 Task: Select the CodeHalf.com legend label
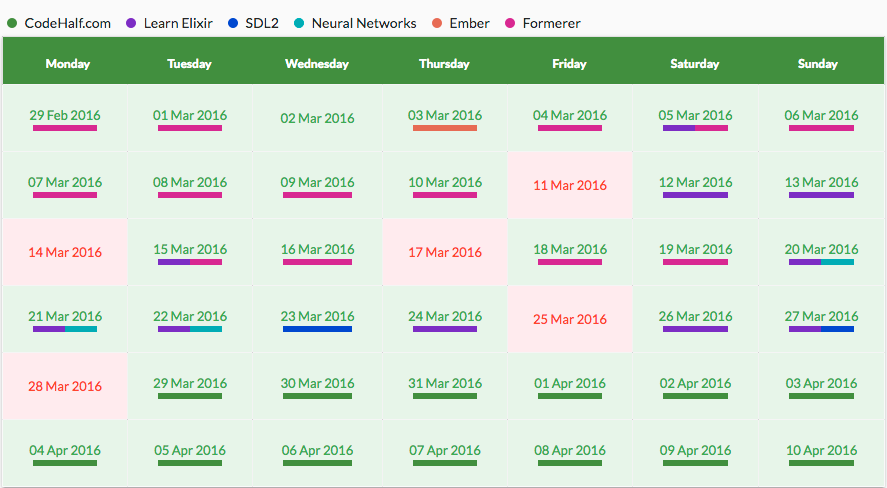coord(67,23)
